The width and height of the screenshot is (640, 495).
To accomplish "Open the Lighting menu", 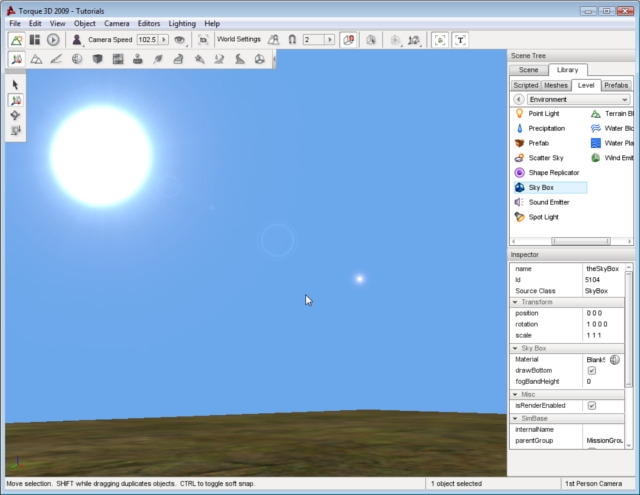I will 181,23.
